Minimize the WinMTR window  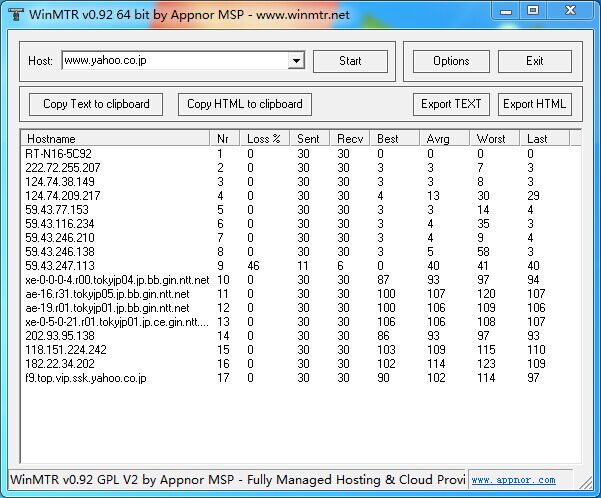click(x=506, y=11)
